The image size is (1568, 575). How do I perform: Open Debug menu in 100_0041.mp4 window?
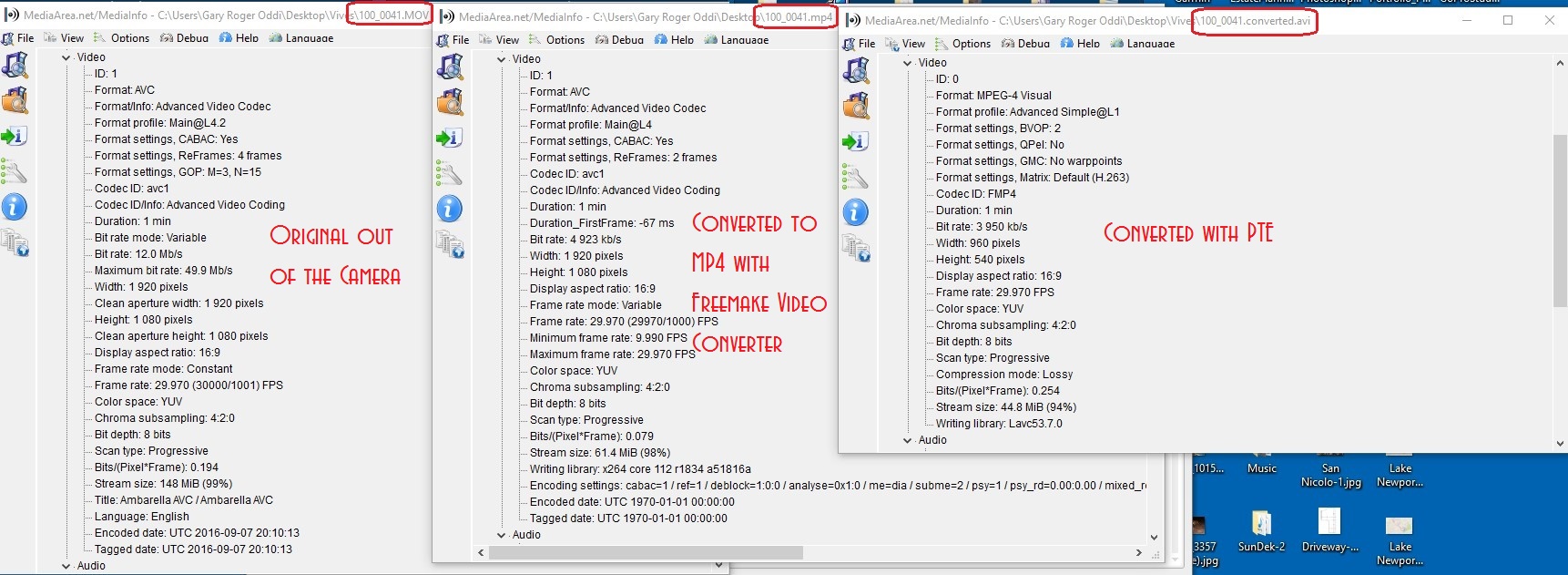pos(619,40)
